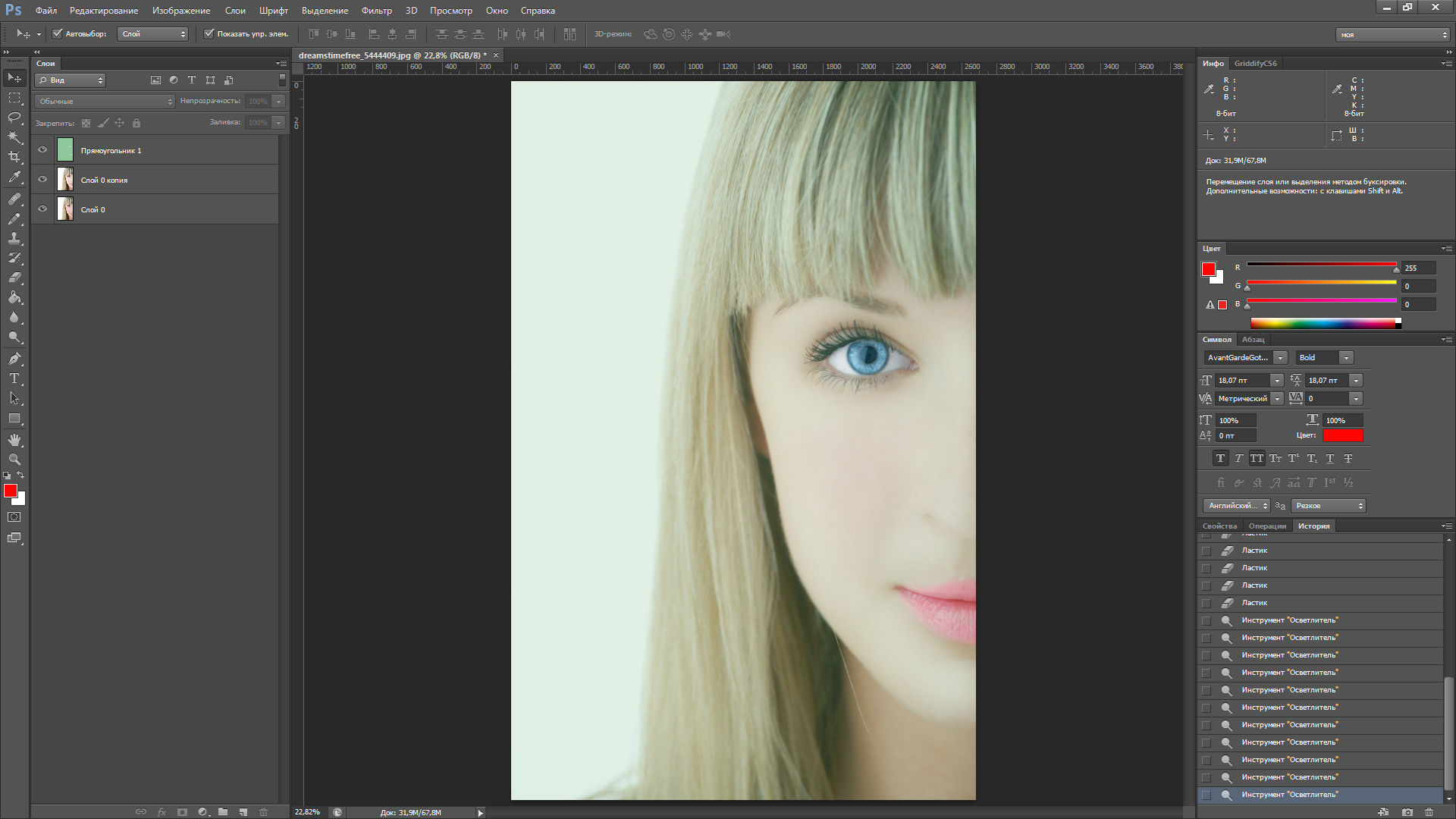Click the Слой 0 layer thumbnail
1456x819 pixels.
point(65,209)
